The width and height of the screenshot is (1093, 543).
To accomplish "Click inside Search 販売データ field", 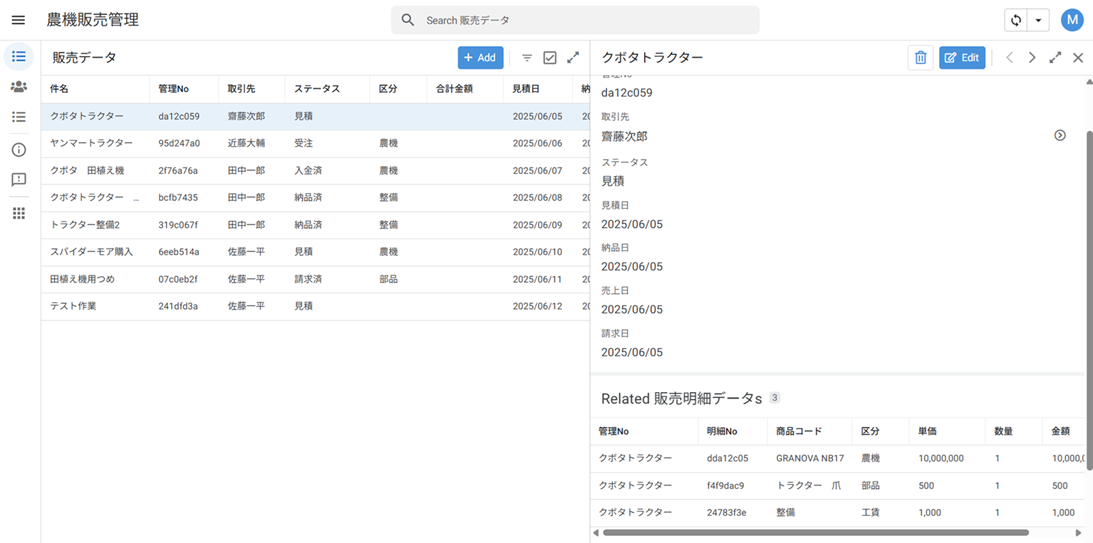I will click(x=575, y=20).
